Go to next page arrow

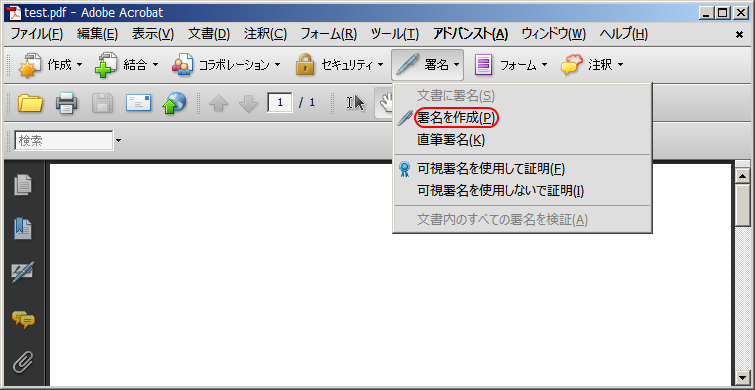tap(248, 103)
